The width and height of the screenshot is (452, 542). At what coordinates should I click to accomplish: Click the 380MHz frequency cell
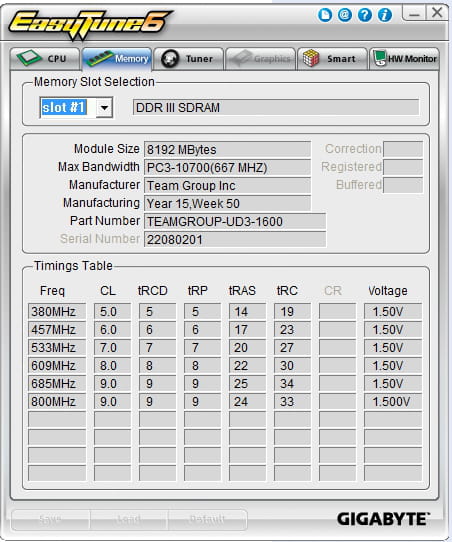(x=57, y=311)
